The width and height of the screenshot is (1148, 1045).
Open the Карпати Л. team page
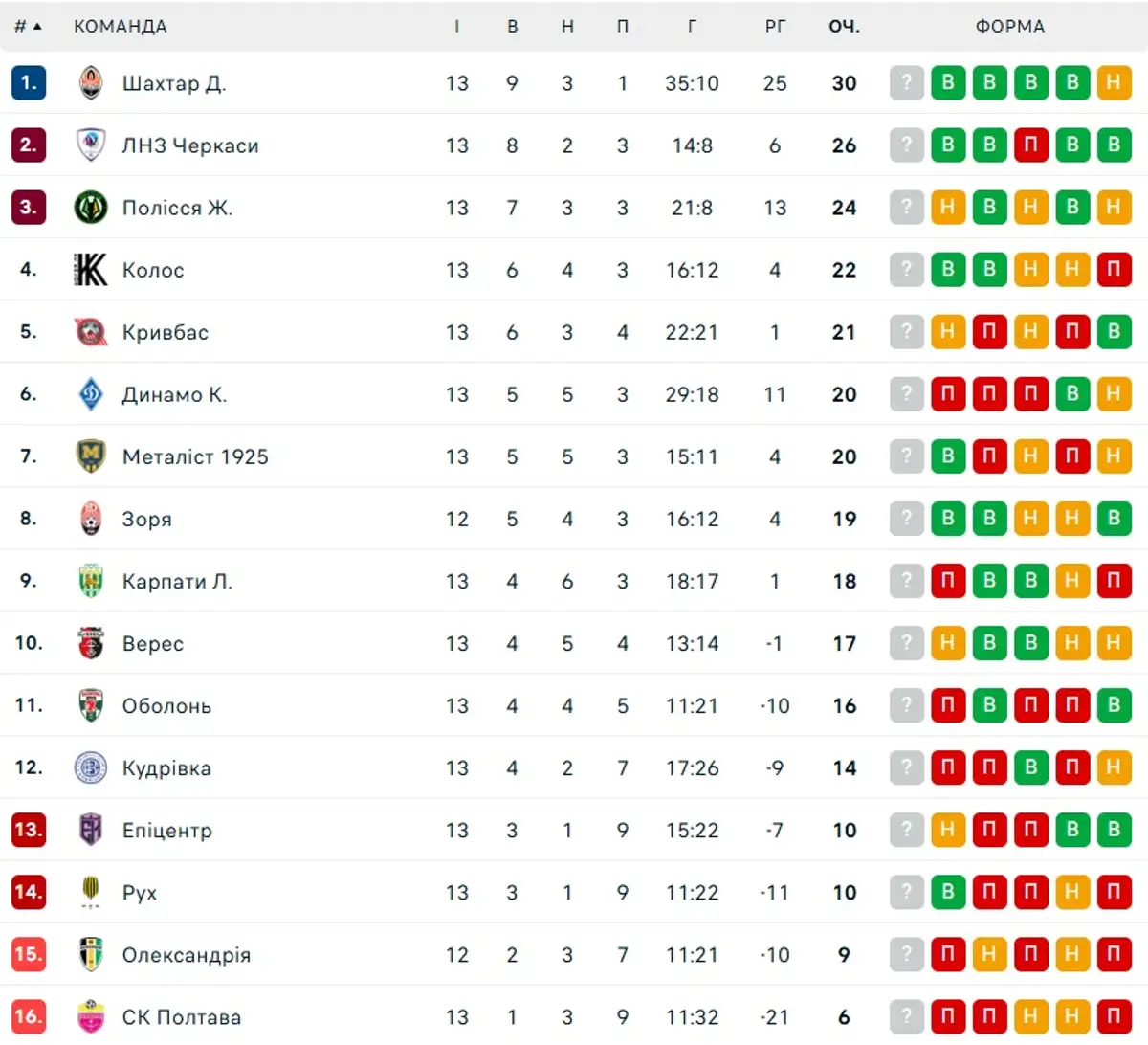pos(177,582)
